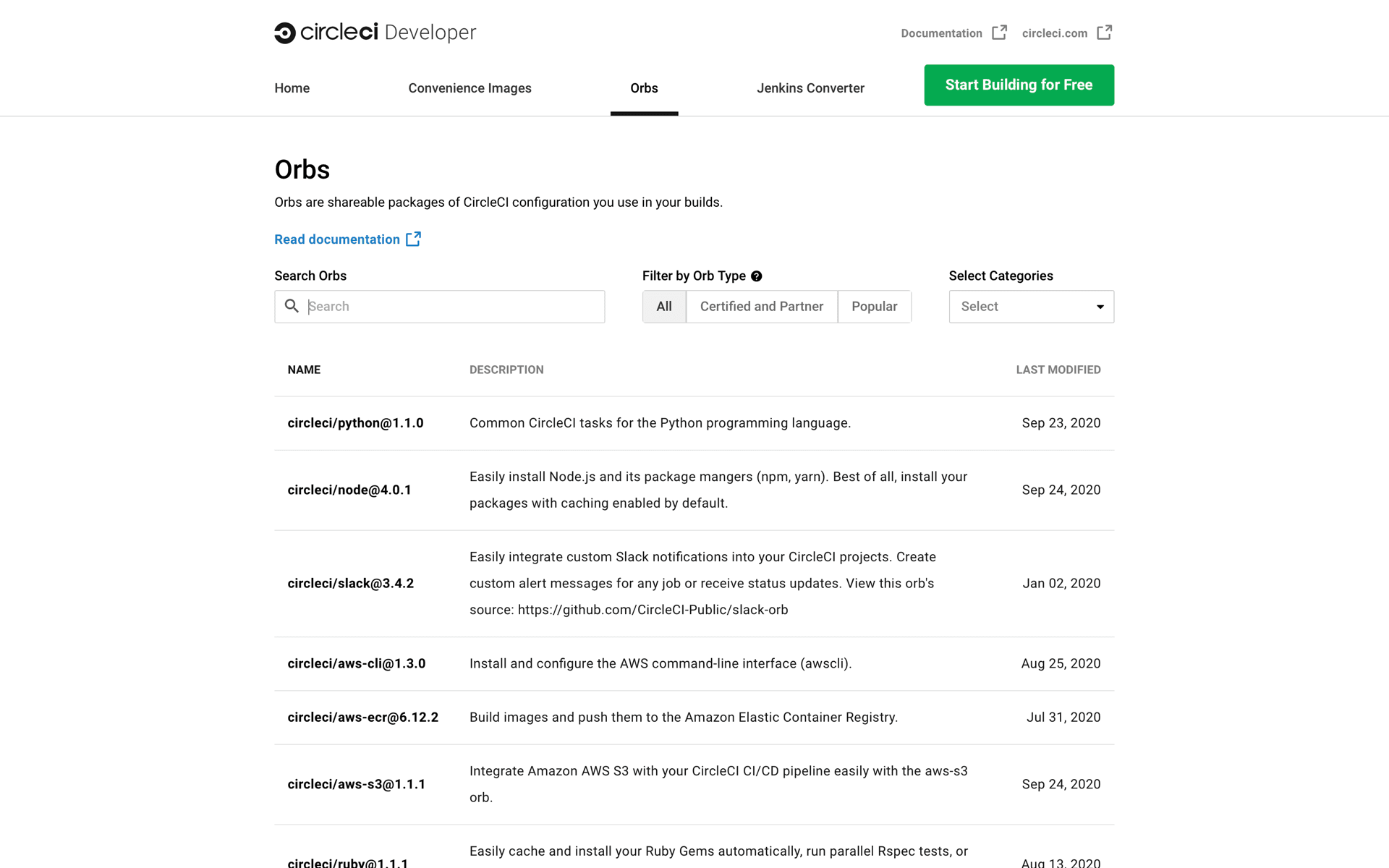Click the DESCRIPTION column header
Viewport: 1389px width, 868px height.
click(x=506, y=370)
